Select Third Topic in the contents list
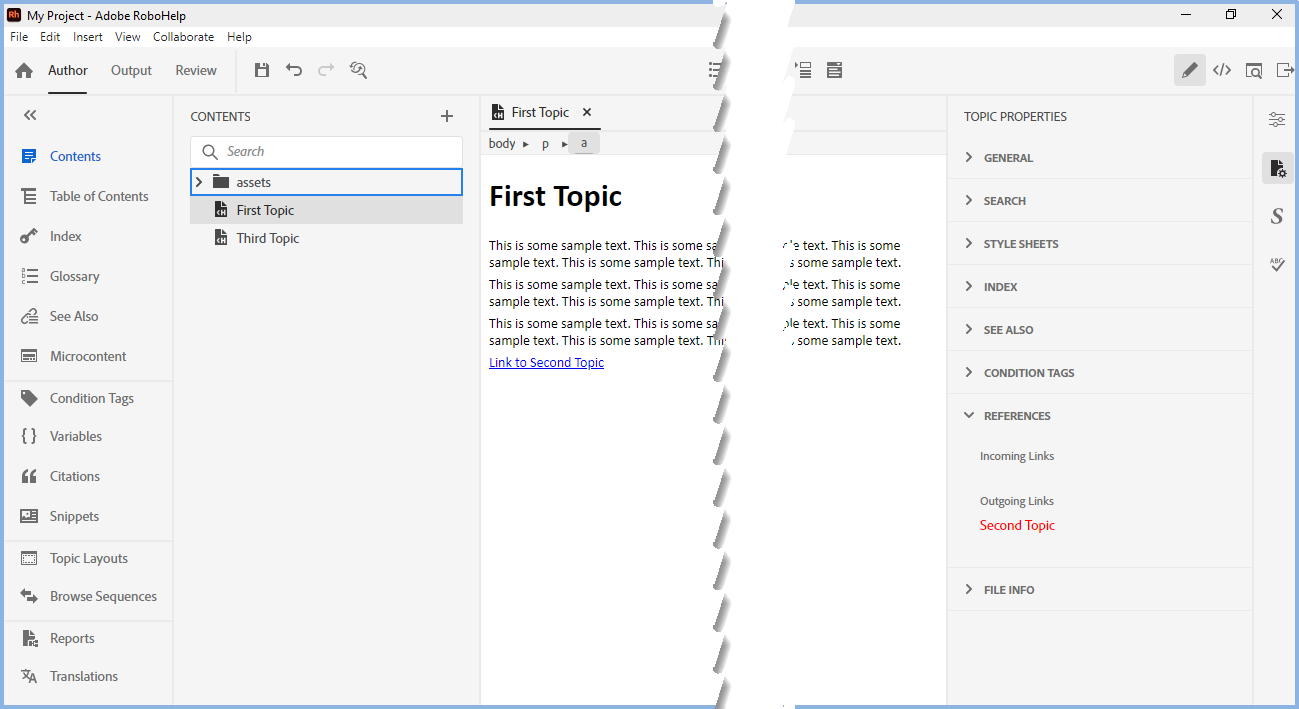 click(x=267, y=238)
